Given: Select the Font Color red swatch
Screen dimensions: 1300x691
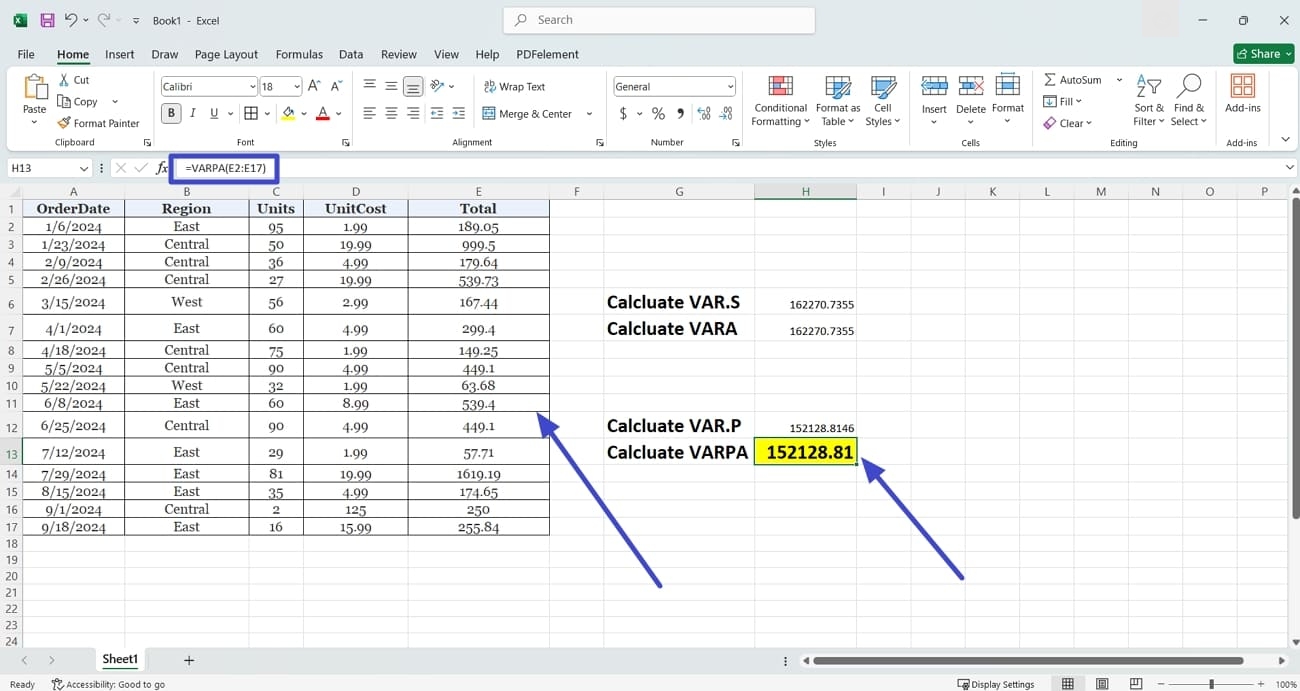Looking at the screenshot, I should click(321, 113).
